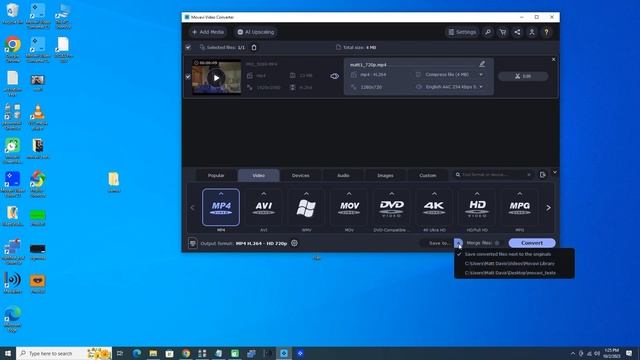Image resolution: width=640 pixels, height=360 pixels.
Task: Click the Windows Start button
Action: tap(8, 353)
